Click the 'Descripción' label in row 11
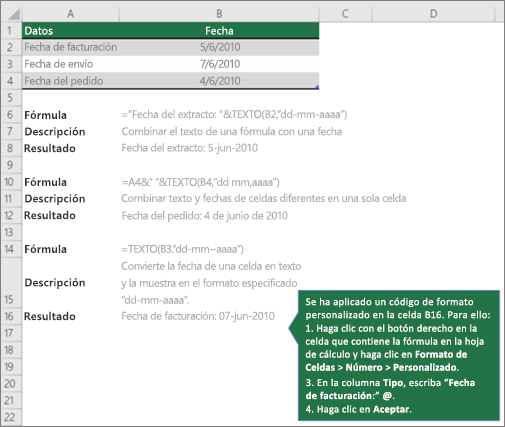This screenshot has height=427, width=505. coord(55,199)
